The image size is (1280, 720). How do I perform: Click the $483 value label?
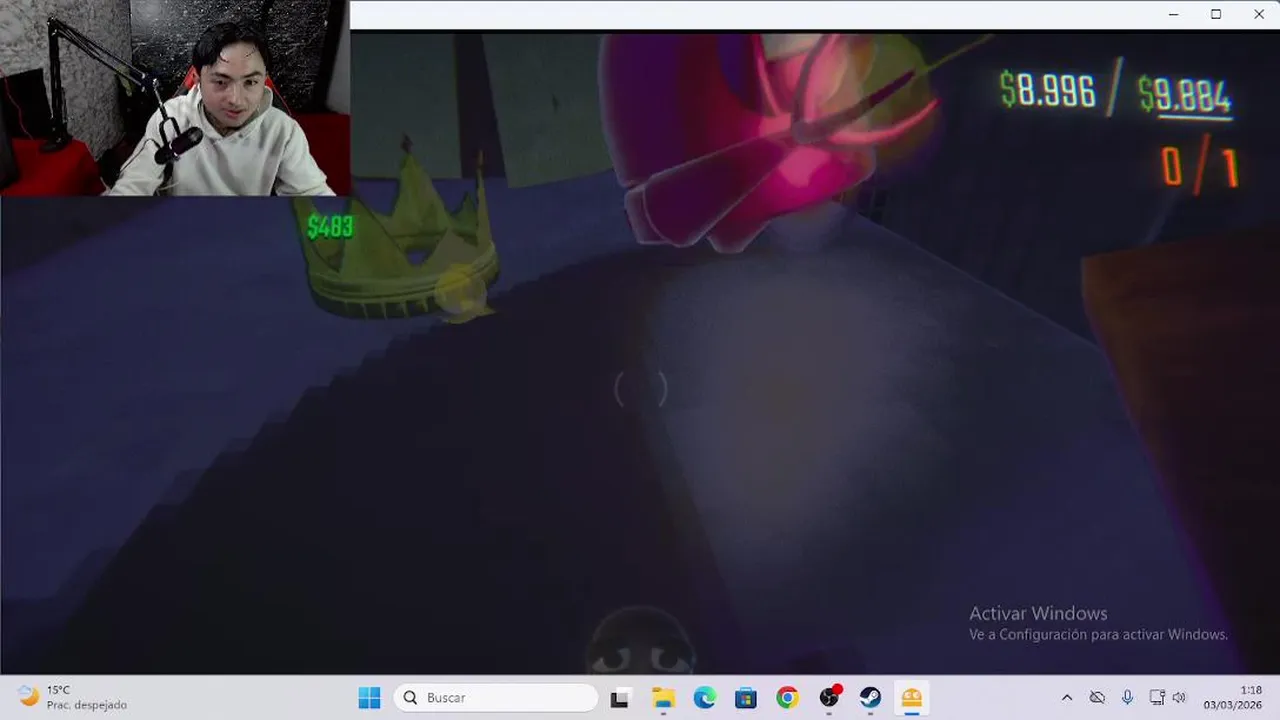329,227
